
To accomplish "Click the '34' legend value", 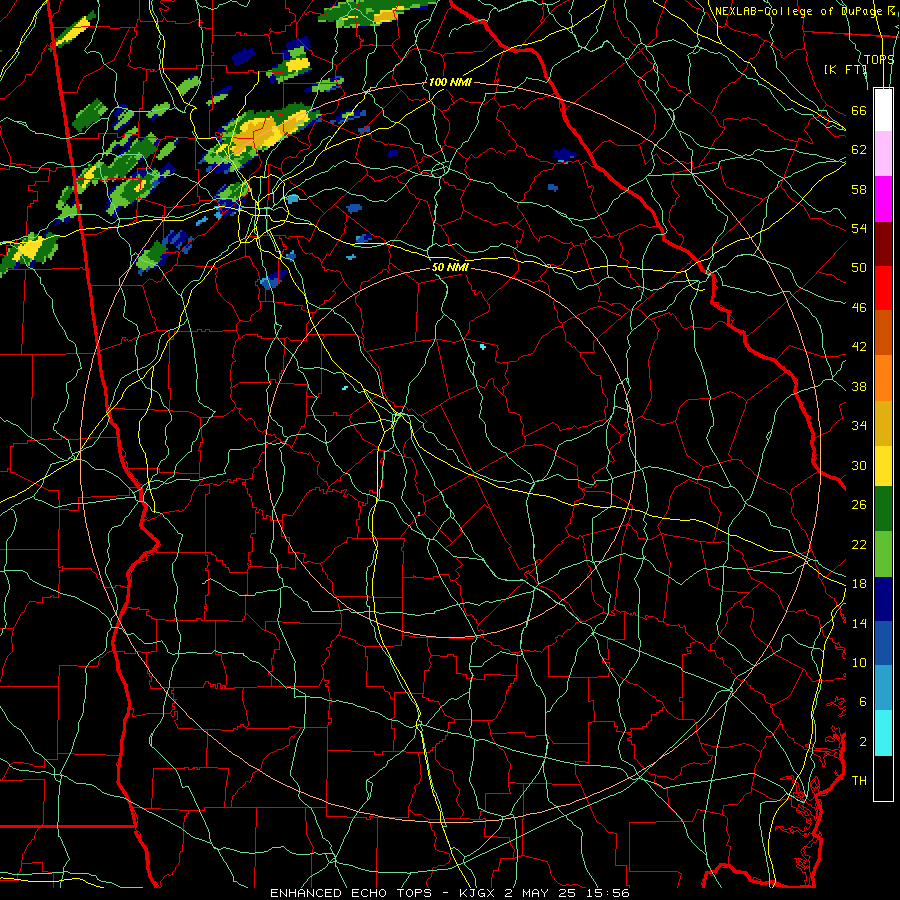I will coord(859,426).
